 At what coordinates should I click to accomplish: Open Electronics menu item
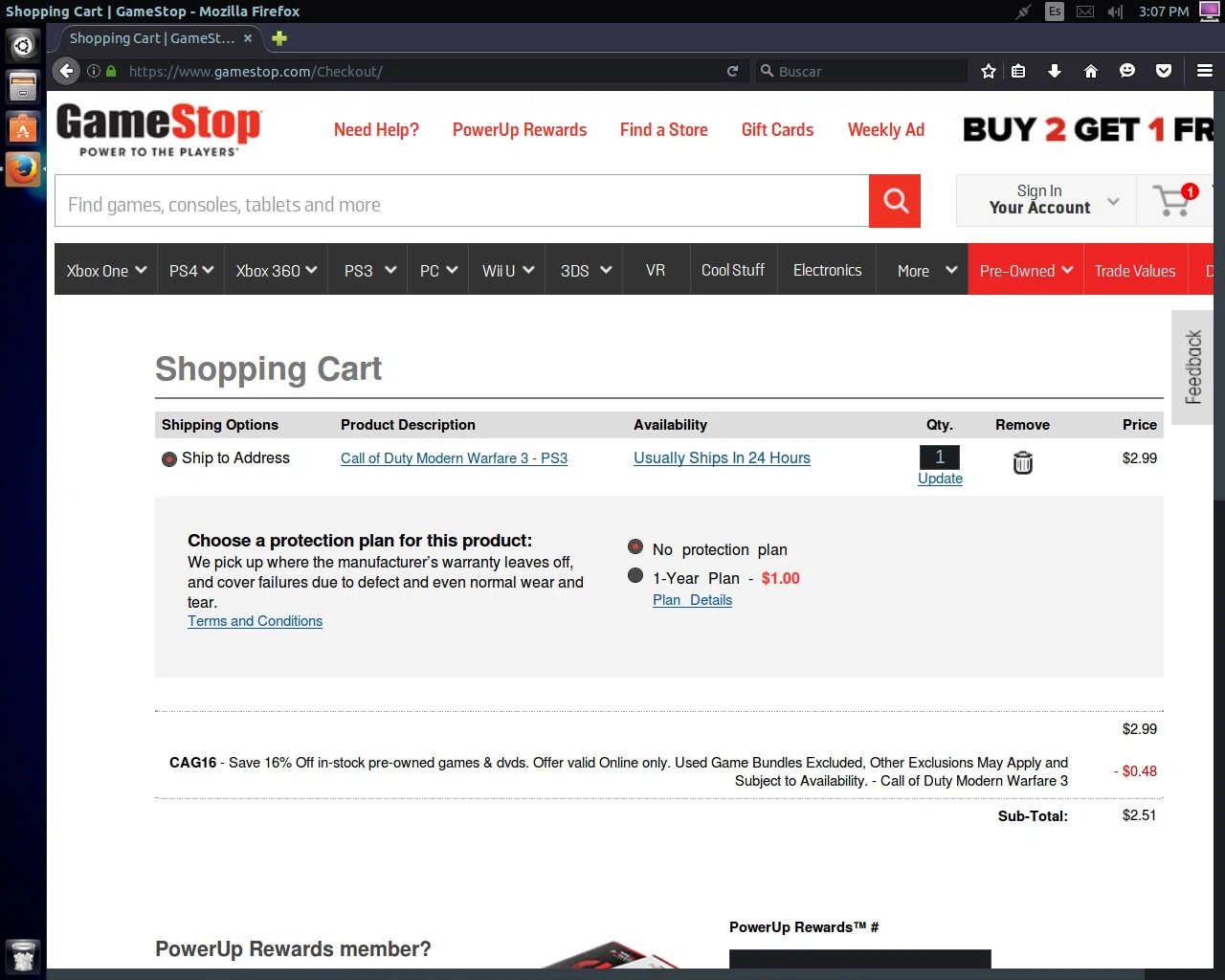(828, 271)
